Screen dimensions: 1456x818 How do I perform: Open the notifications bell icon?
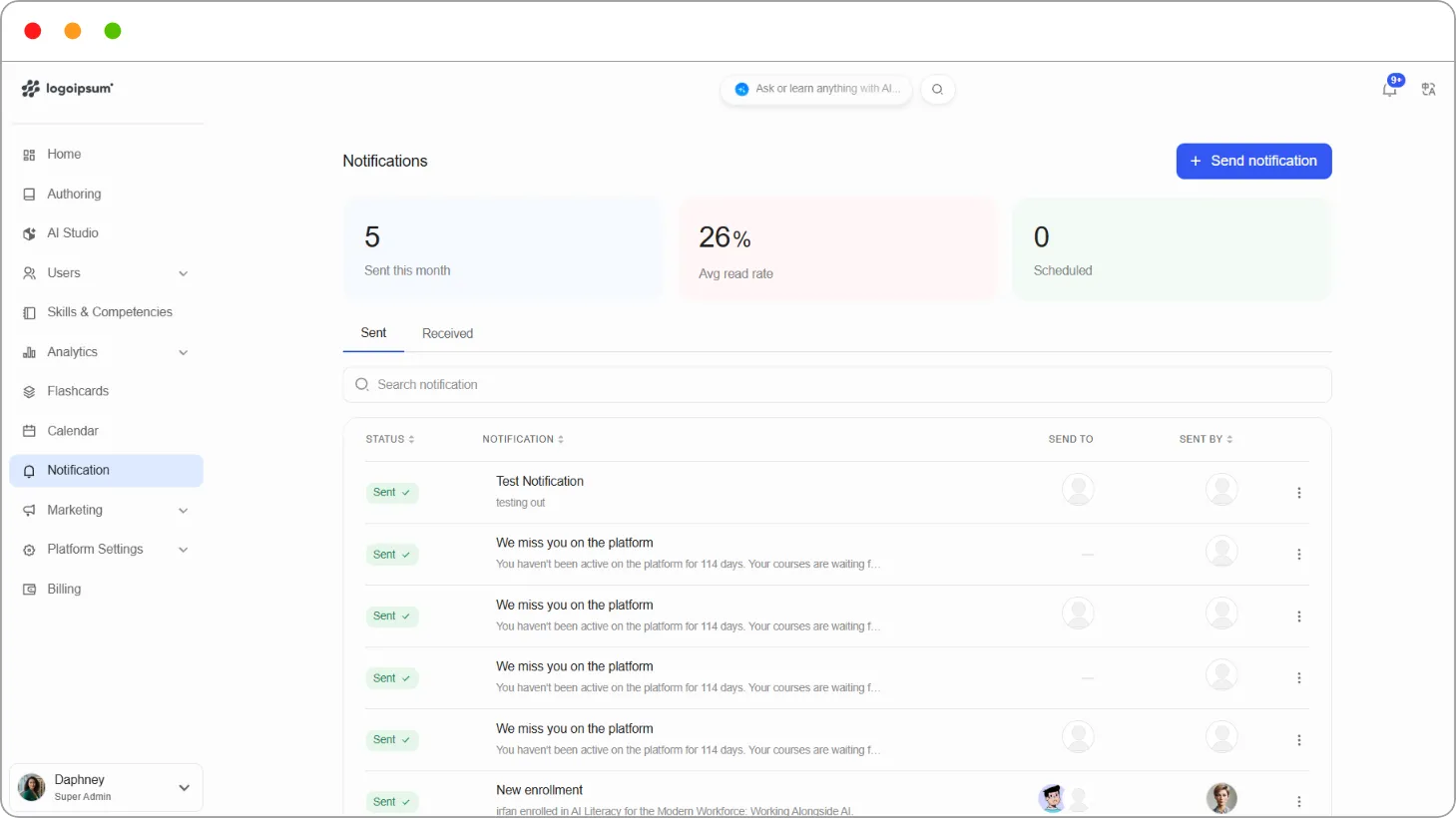click(x=1389, y=89)
